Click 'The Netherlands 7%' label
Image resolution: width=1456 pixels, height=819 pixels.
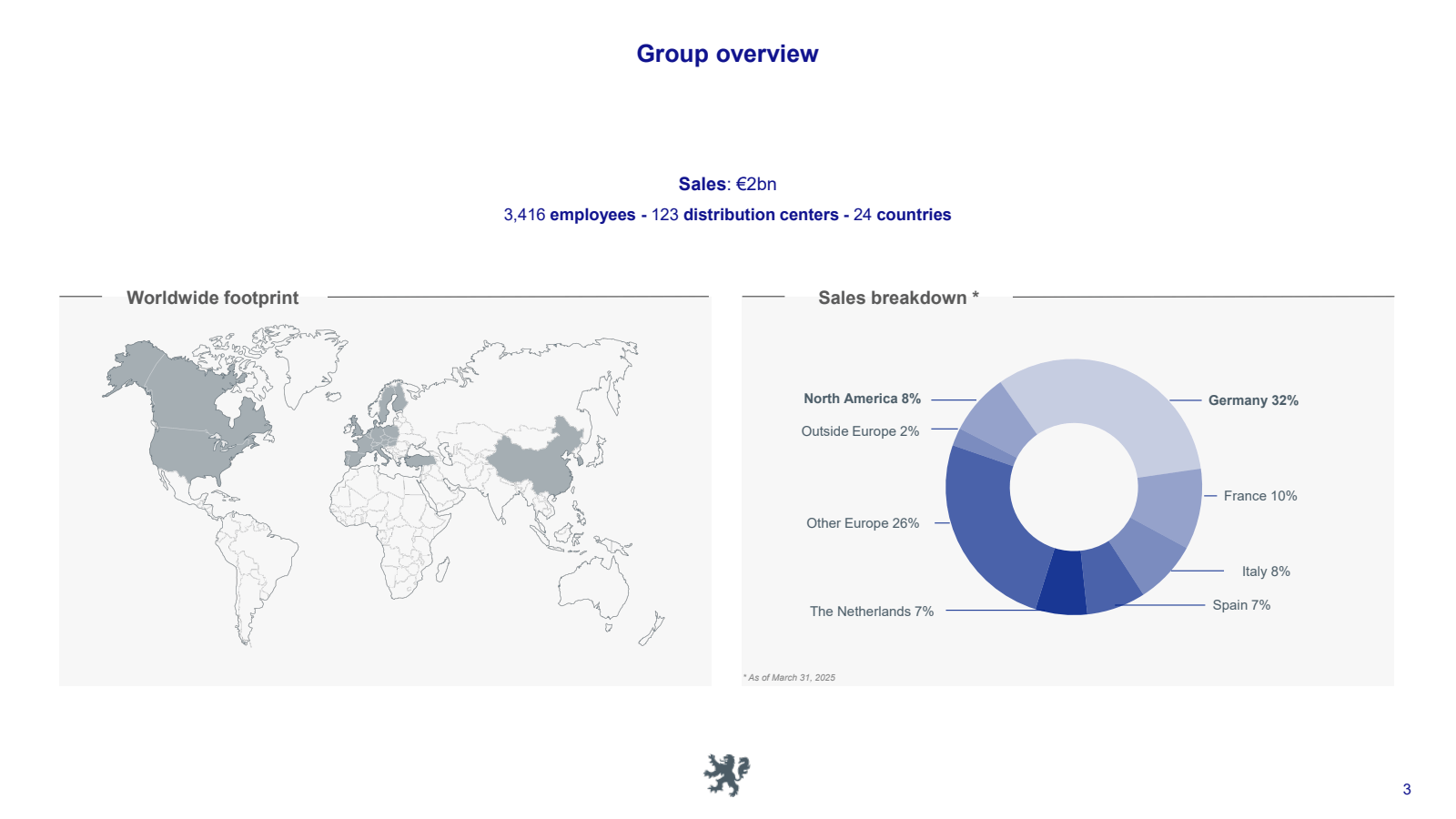point(872,612)
